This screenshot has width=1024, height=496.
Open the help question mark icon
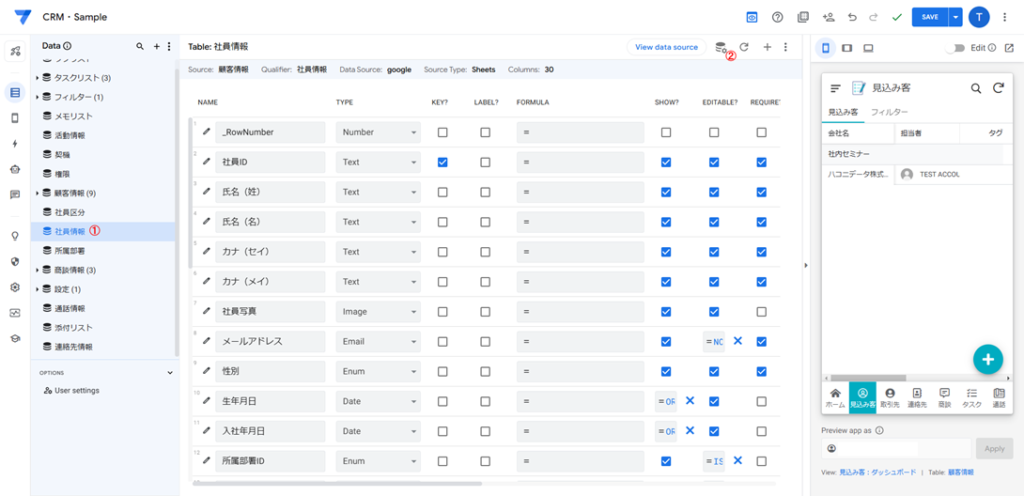[x=777, y=18]
